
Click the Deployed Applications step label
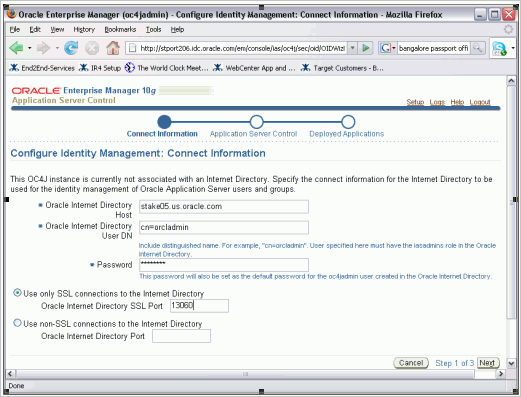[x=347, y=134]
